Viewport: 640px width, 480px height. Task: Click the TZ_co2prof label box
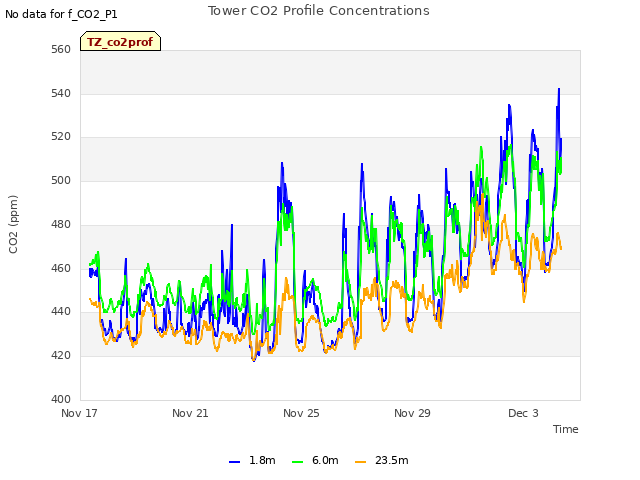120,41
